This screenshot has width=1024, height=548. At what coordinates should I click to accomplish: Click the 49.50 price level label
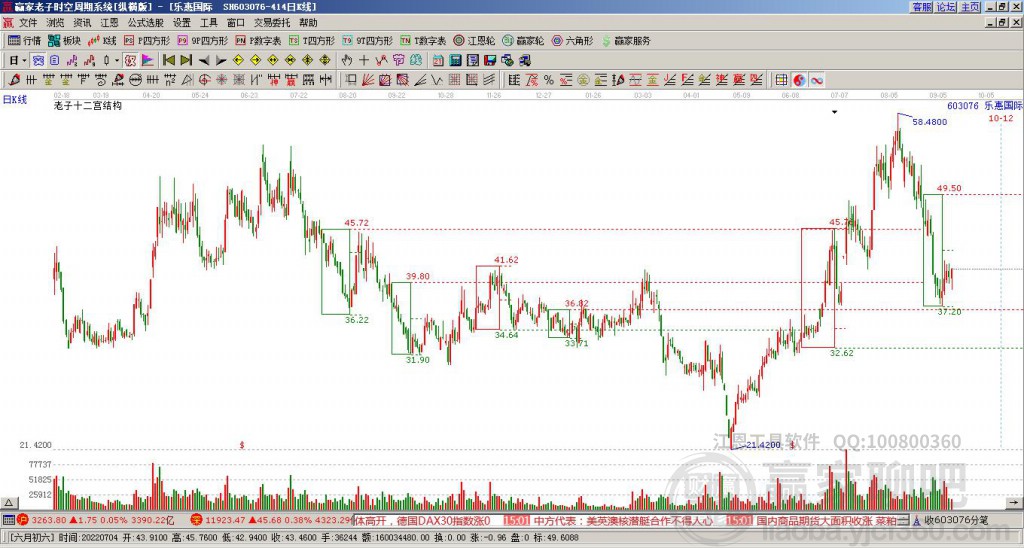pyautogui.click(x=949, y=188)
